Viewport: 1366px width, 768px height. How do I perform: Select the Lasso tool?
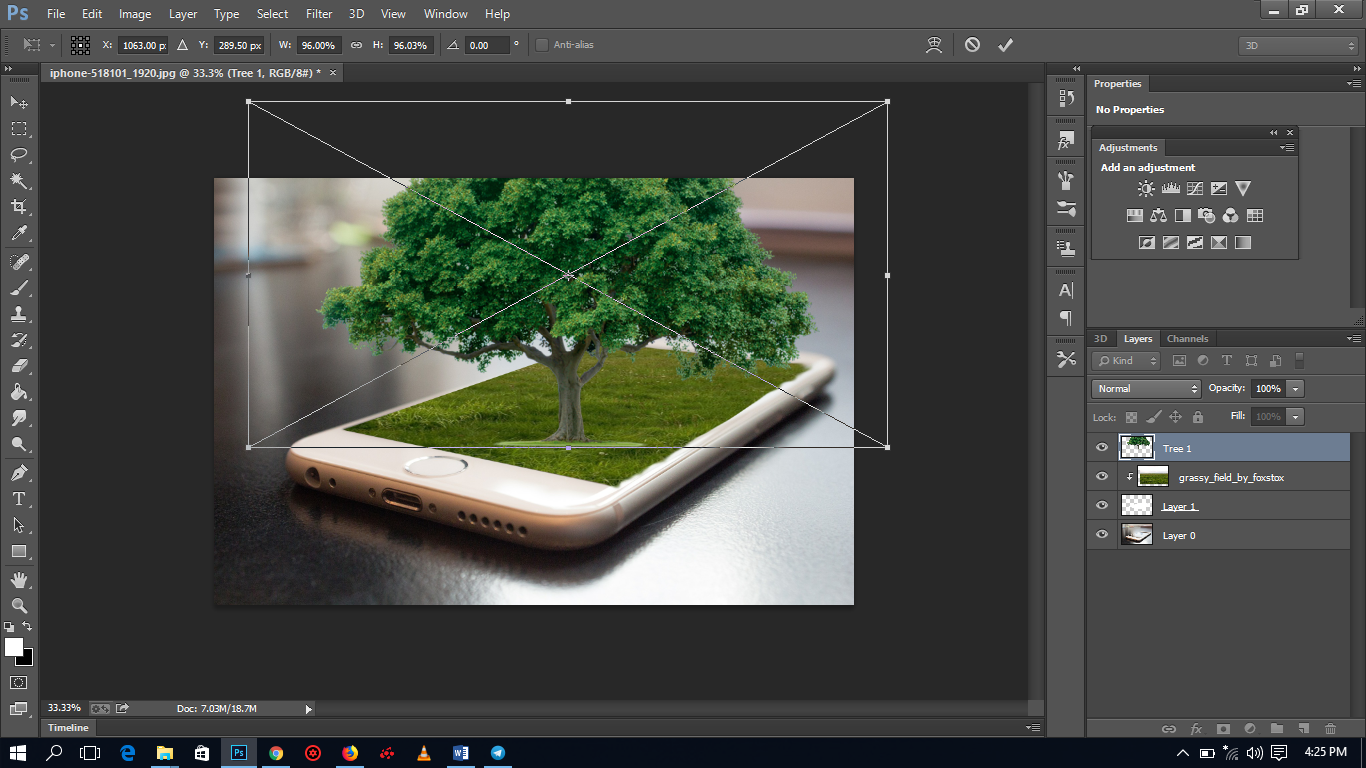point(19,155)
